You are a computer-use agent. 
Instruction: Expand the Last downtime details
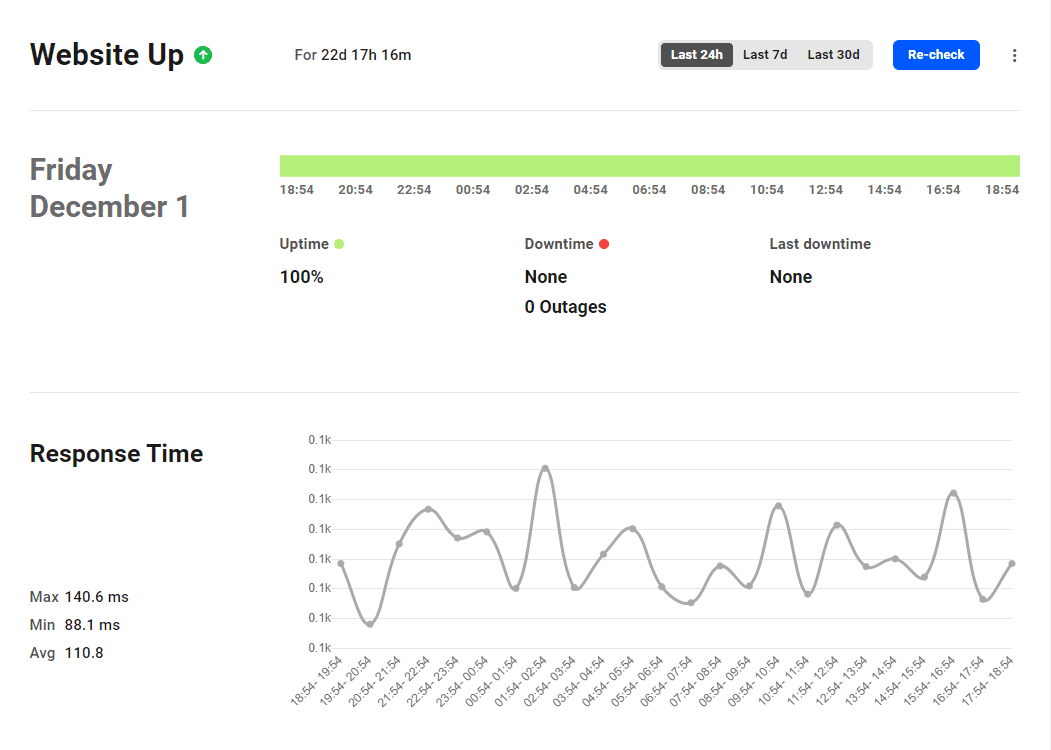820,243
